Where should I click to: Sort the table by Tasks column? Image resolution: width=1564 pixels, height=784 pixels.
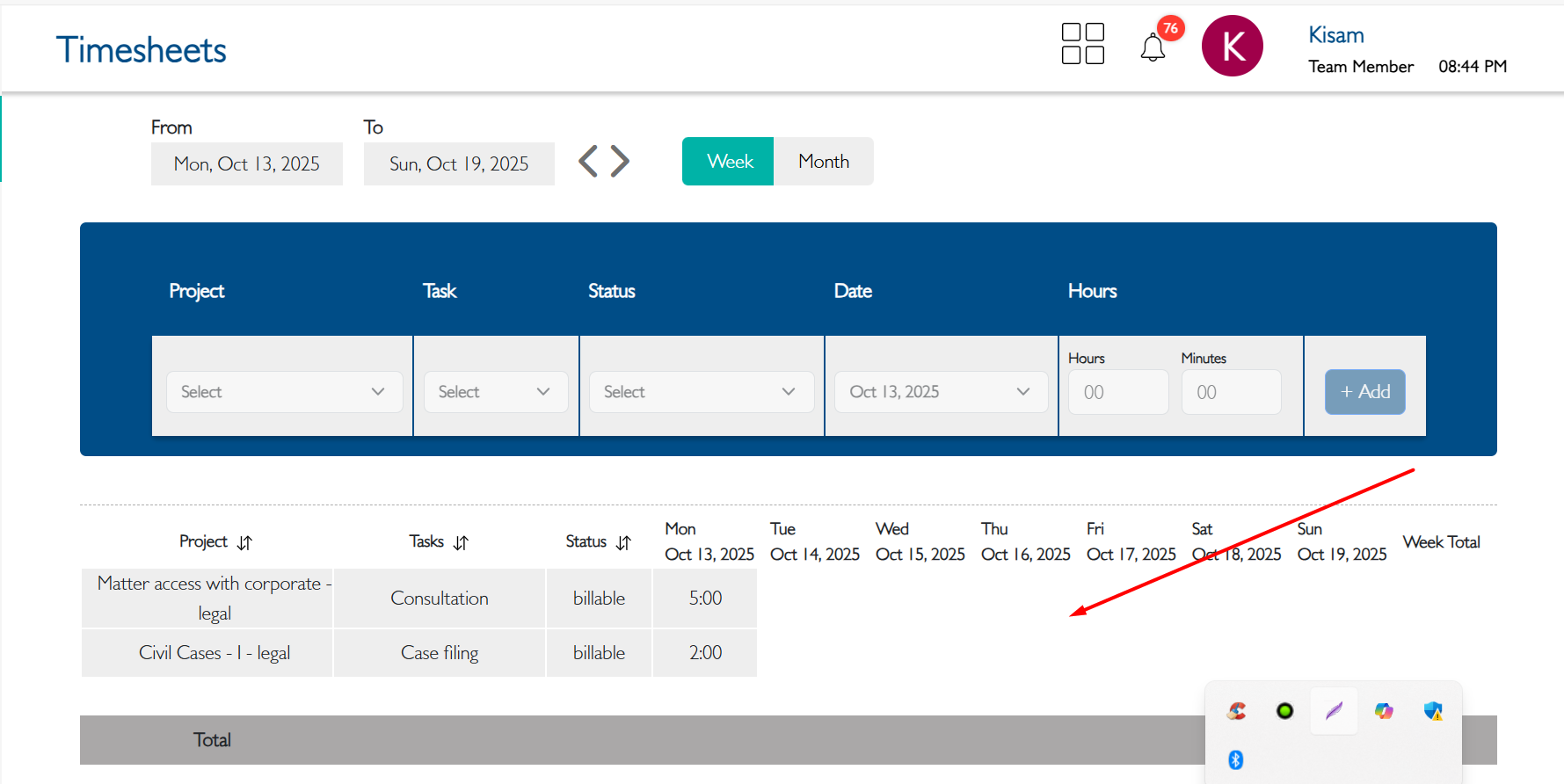pos(461,543)
